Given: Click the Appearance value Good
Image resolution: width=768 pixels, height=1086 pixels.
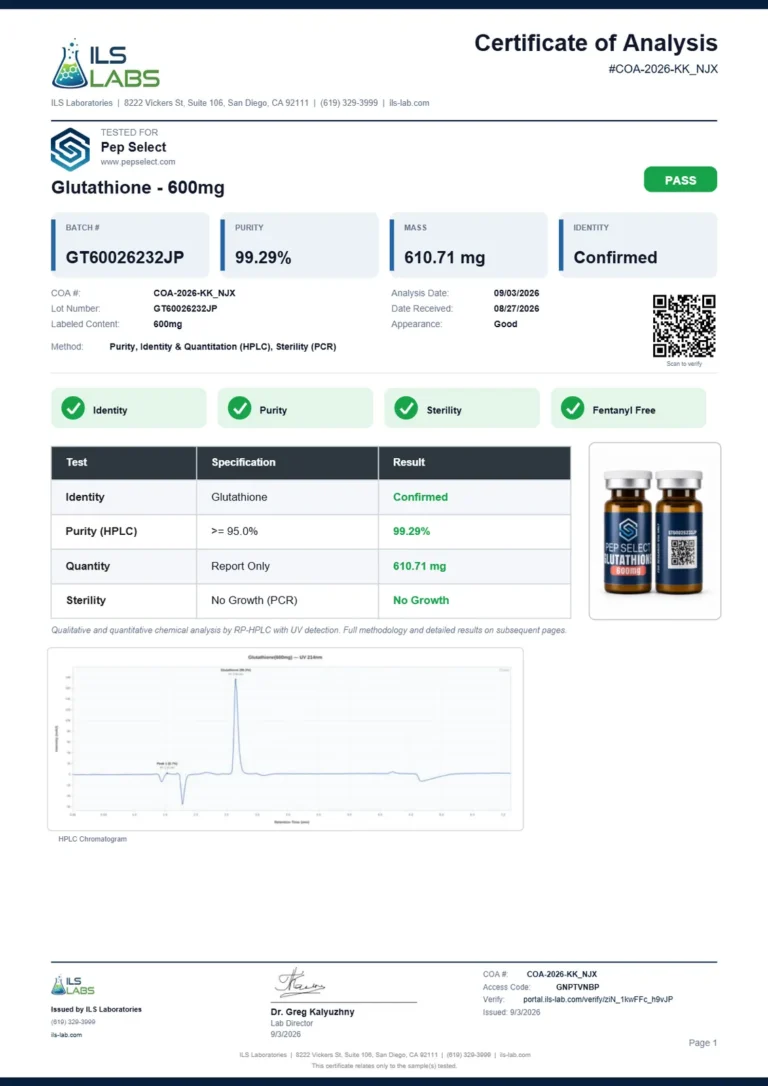Looking at the screenshot, I should click(x=506, y=324).
